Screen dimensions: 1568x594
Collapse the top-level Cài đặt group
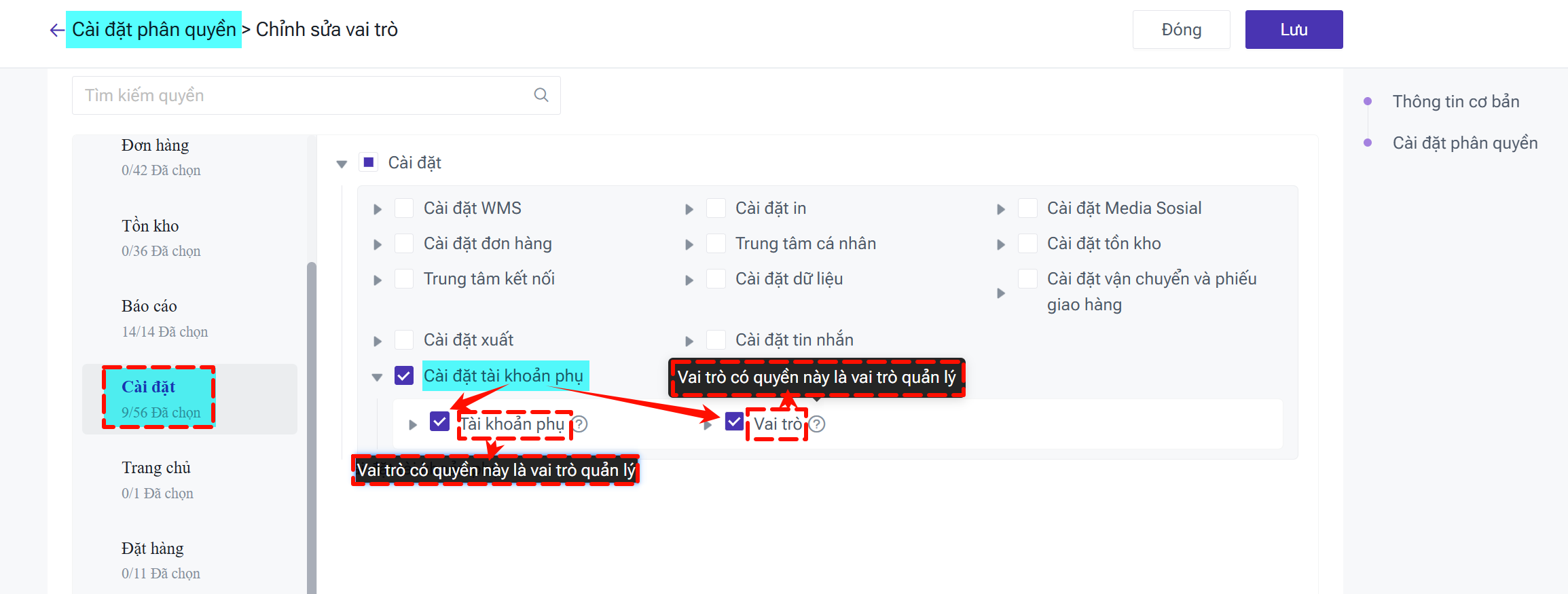pos(342,164)
